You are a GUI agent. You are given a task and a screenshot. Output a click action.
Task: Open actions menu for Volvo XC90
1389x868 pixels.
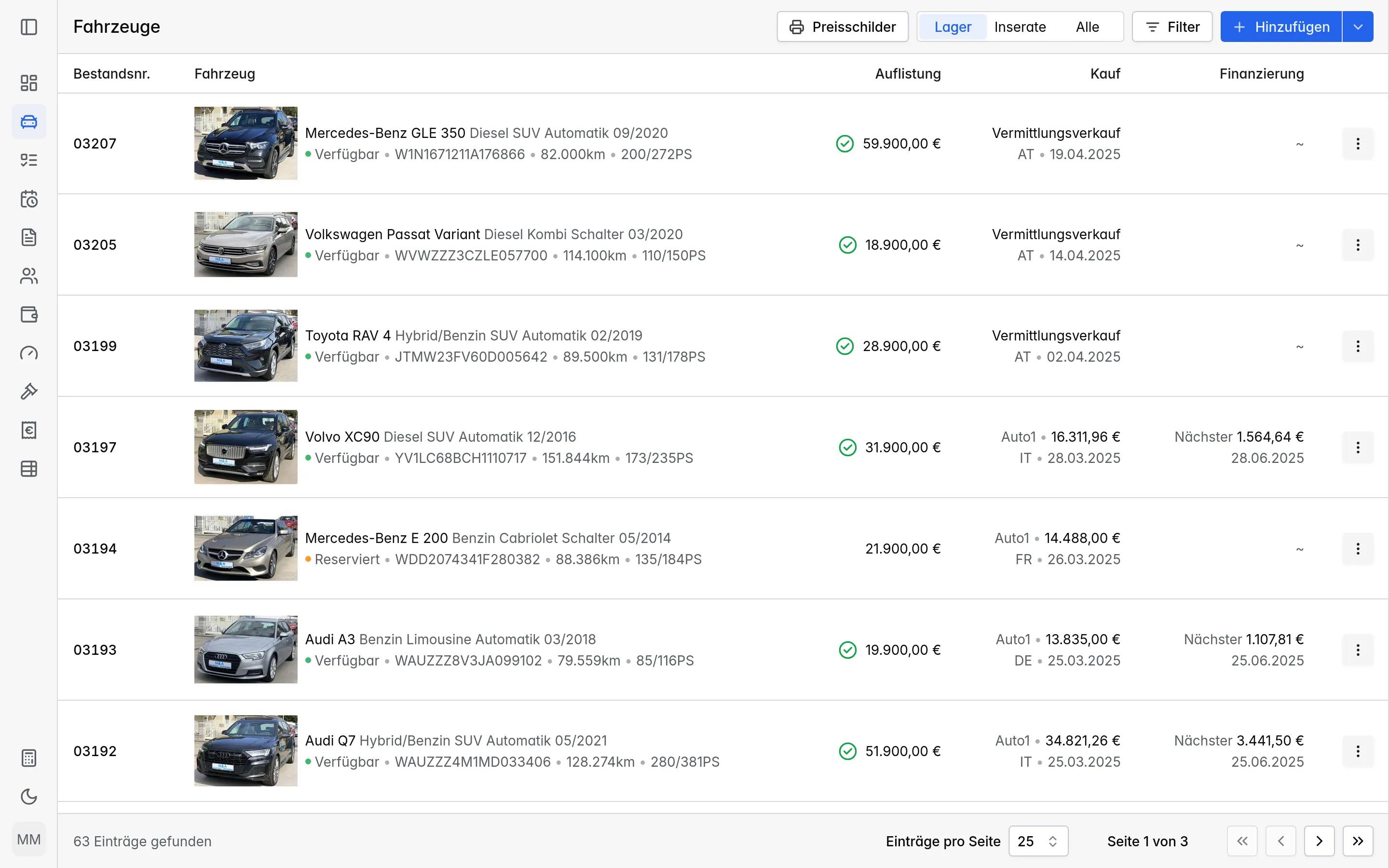pyautogui.click(x=1358, y=447)
